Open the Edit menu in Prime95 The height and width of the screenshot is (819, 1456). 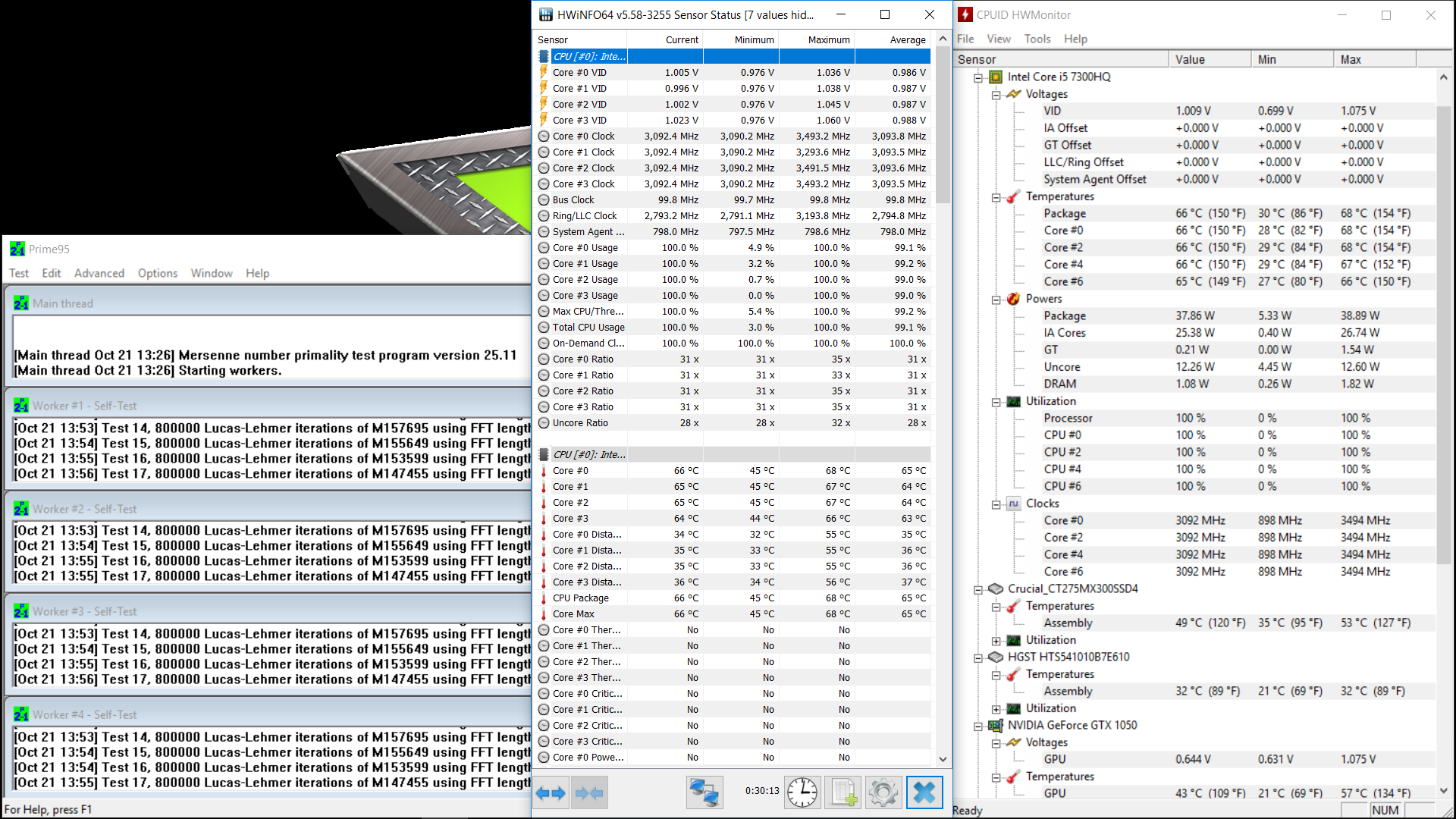(x=52, y=273)
